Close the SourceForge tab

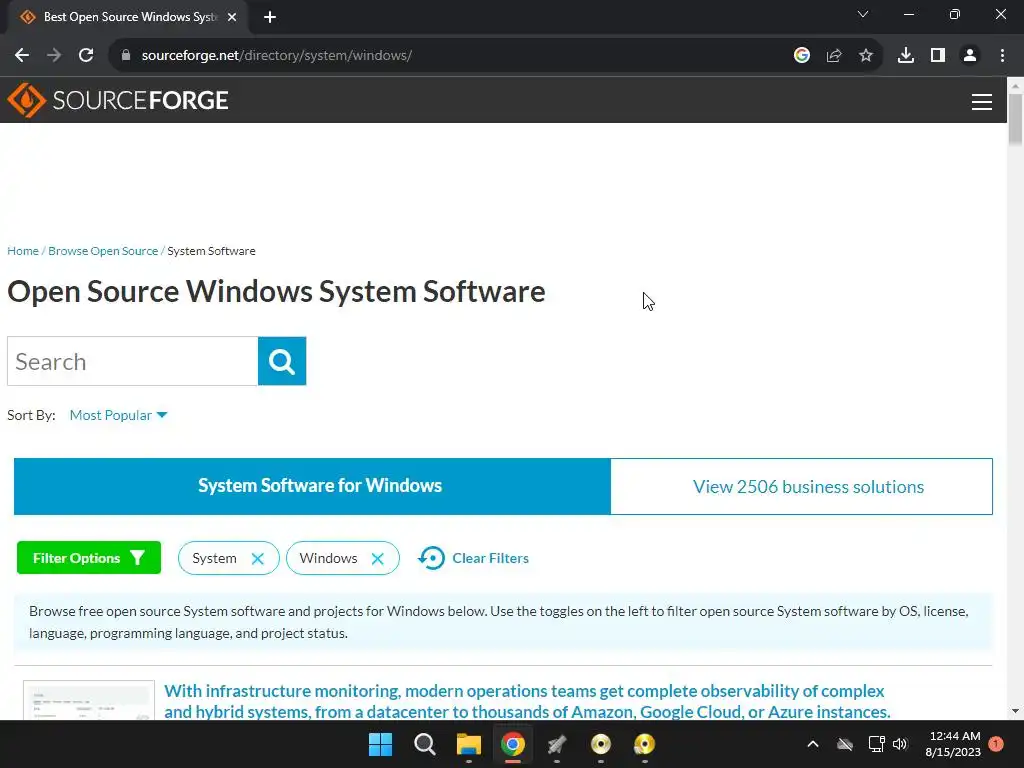232,17
